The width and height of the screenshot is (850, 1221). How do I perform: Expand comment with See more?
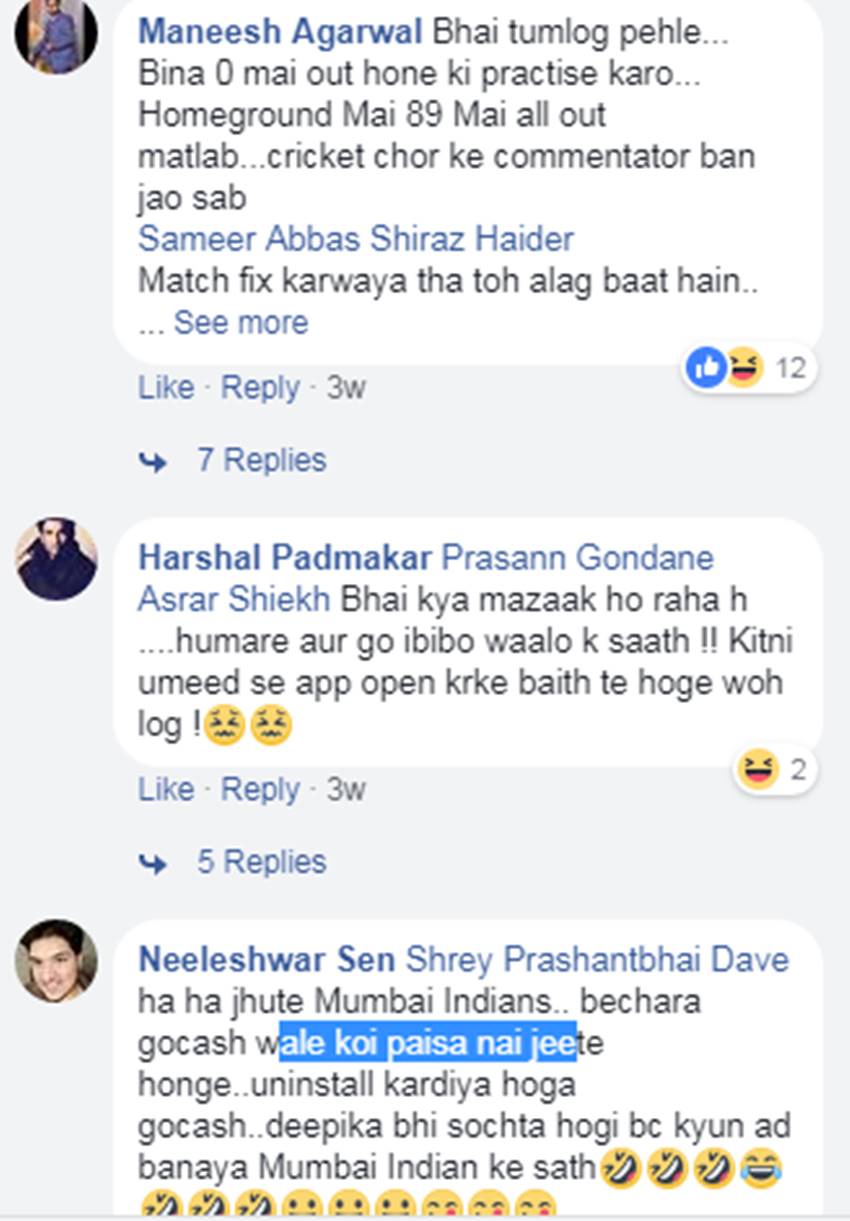[x=240, y=323]
